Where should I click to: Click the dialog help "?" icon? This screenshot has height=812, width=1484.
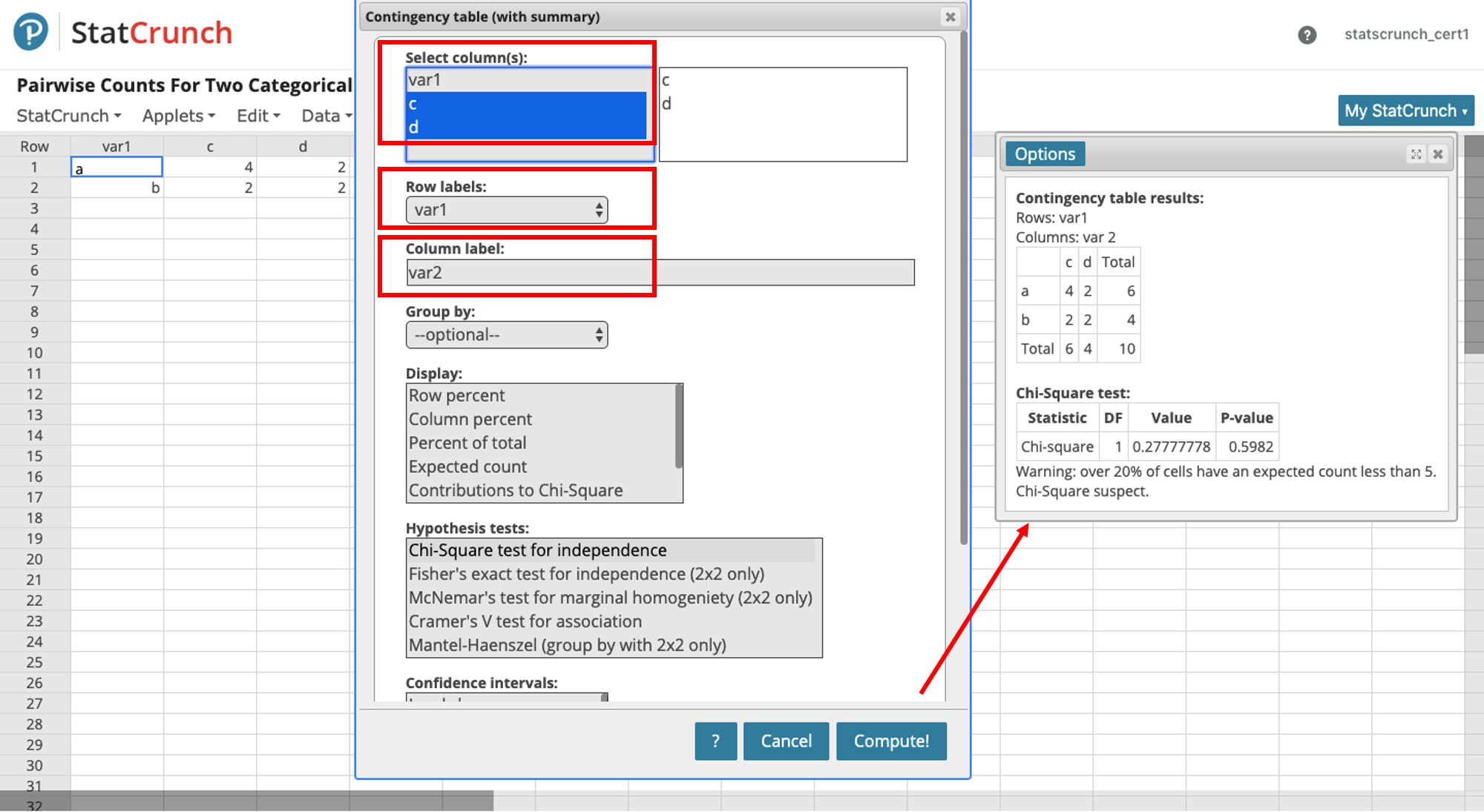(715, 741)
